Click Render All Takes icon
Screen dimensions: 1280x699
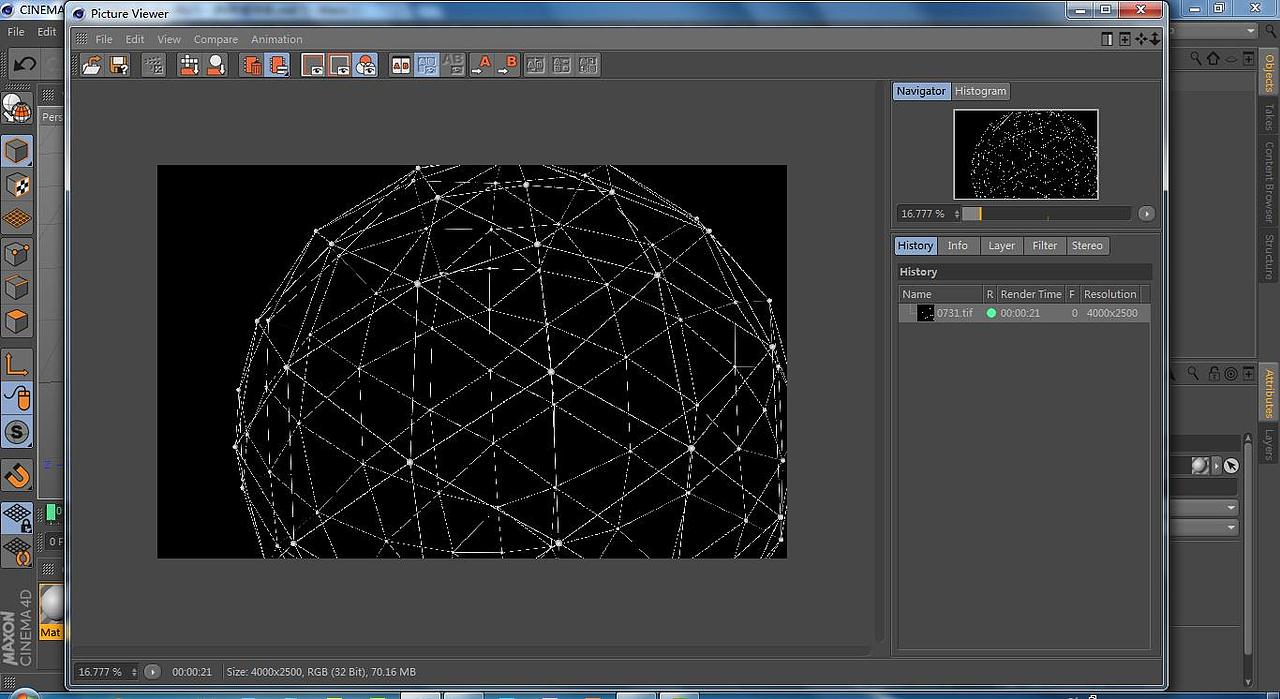tap(189, 65)
